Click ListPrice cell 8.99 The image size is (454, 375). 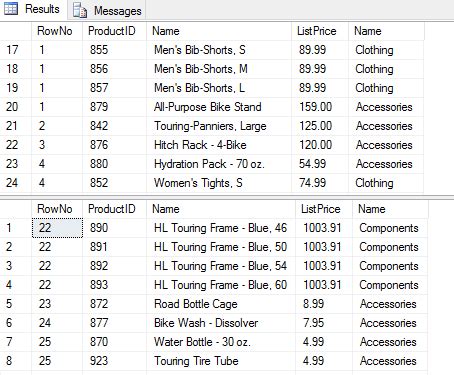click(x=324, y=304)
